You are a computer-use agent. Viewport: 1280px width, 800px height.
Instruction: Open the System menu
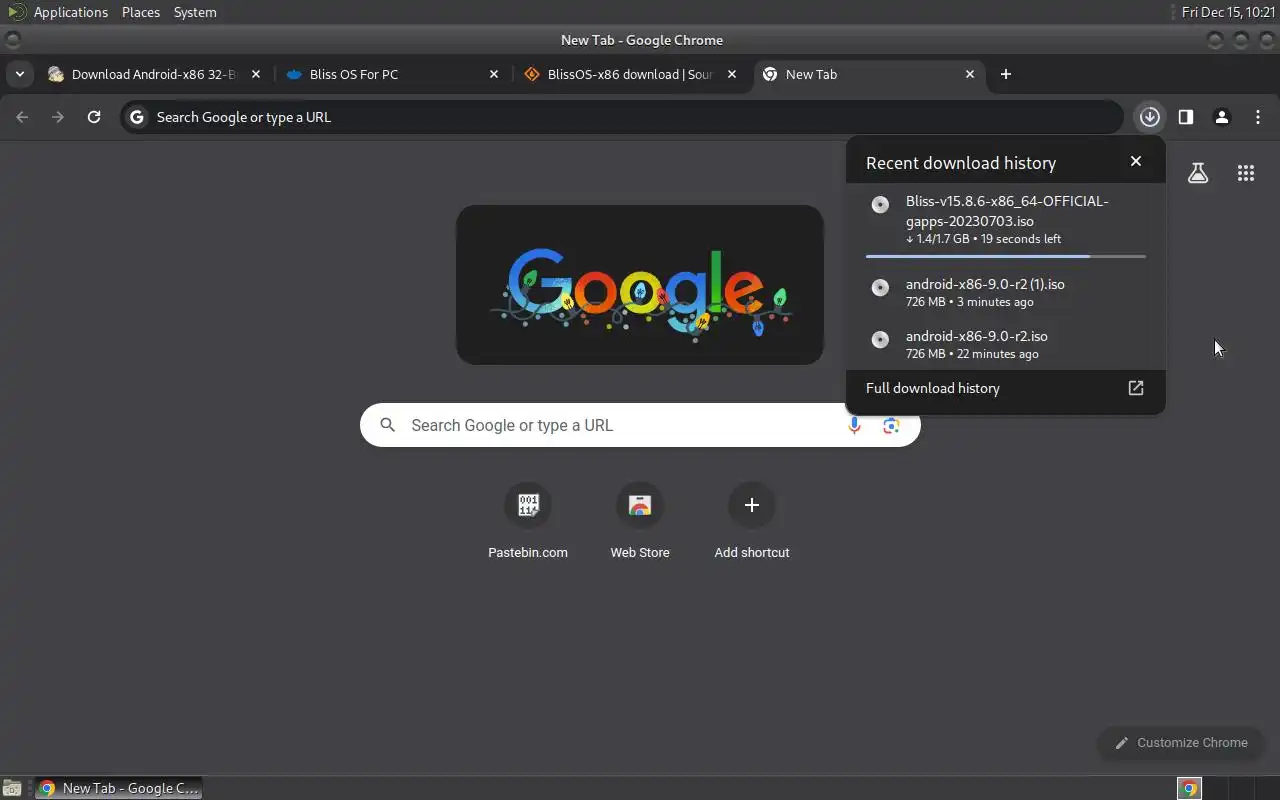click(x=195, y=12)
